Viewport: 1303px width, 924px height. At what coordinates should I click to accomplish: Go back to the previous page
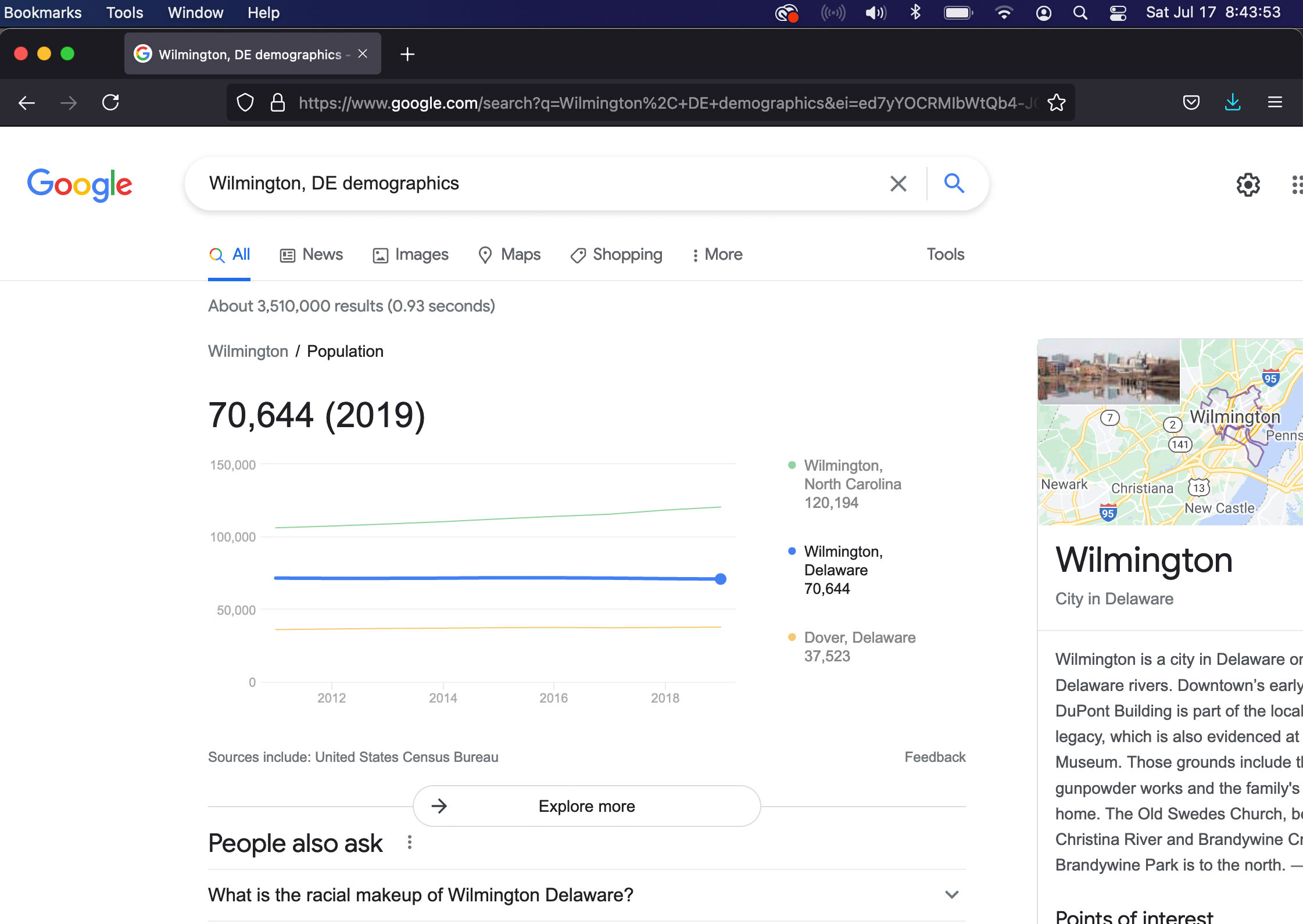point(27,103)
